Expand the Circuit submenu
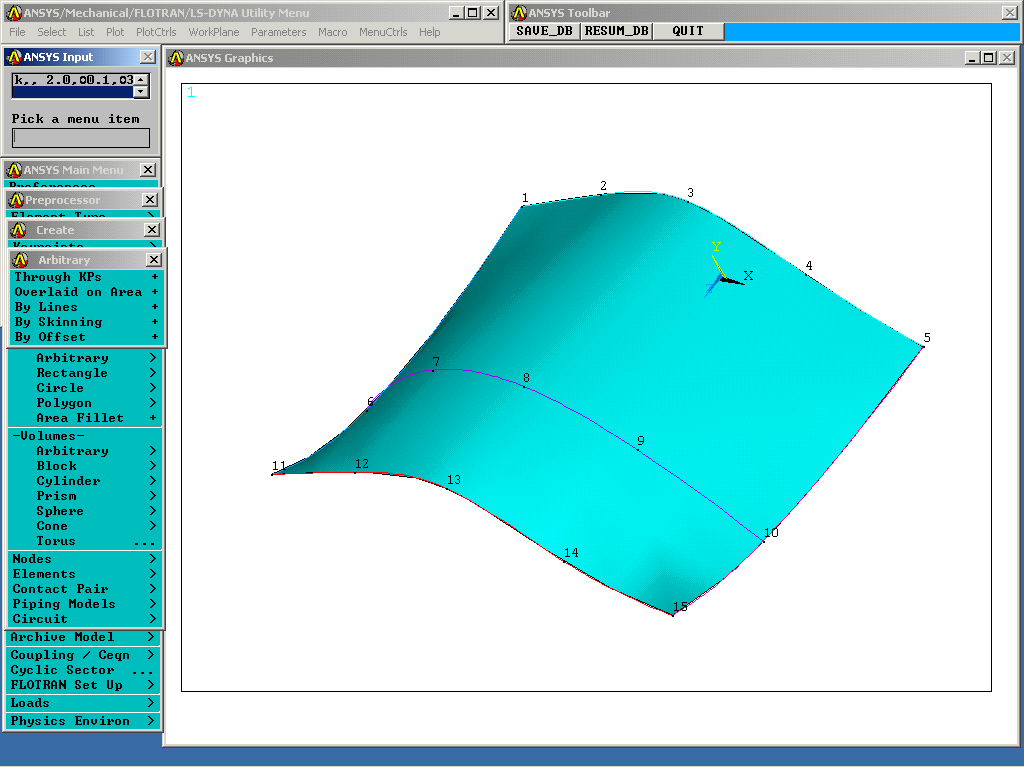The image size is (1024, 768). tap(85, 619)
